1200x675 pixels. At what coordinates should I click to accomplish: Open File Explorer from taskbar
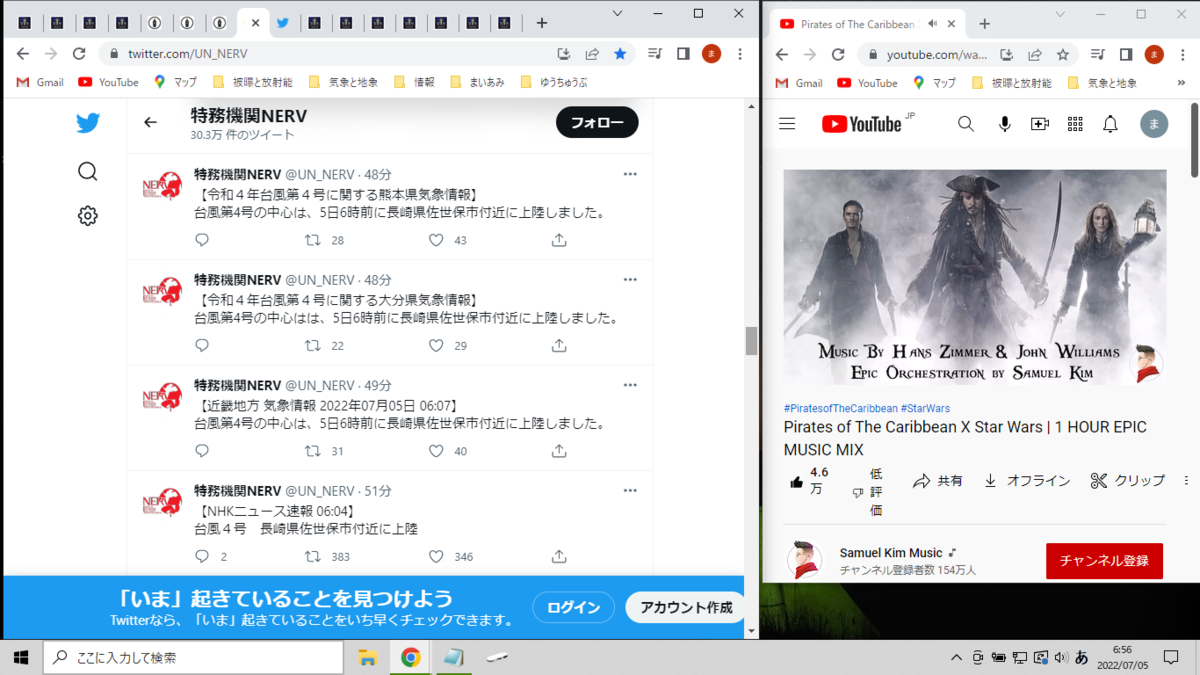click(x=367, y=657)
